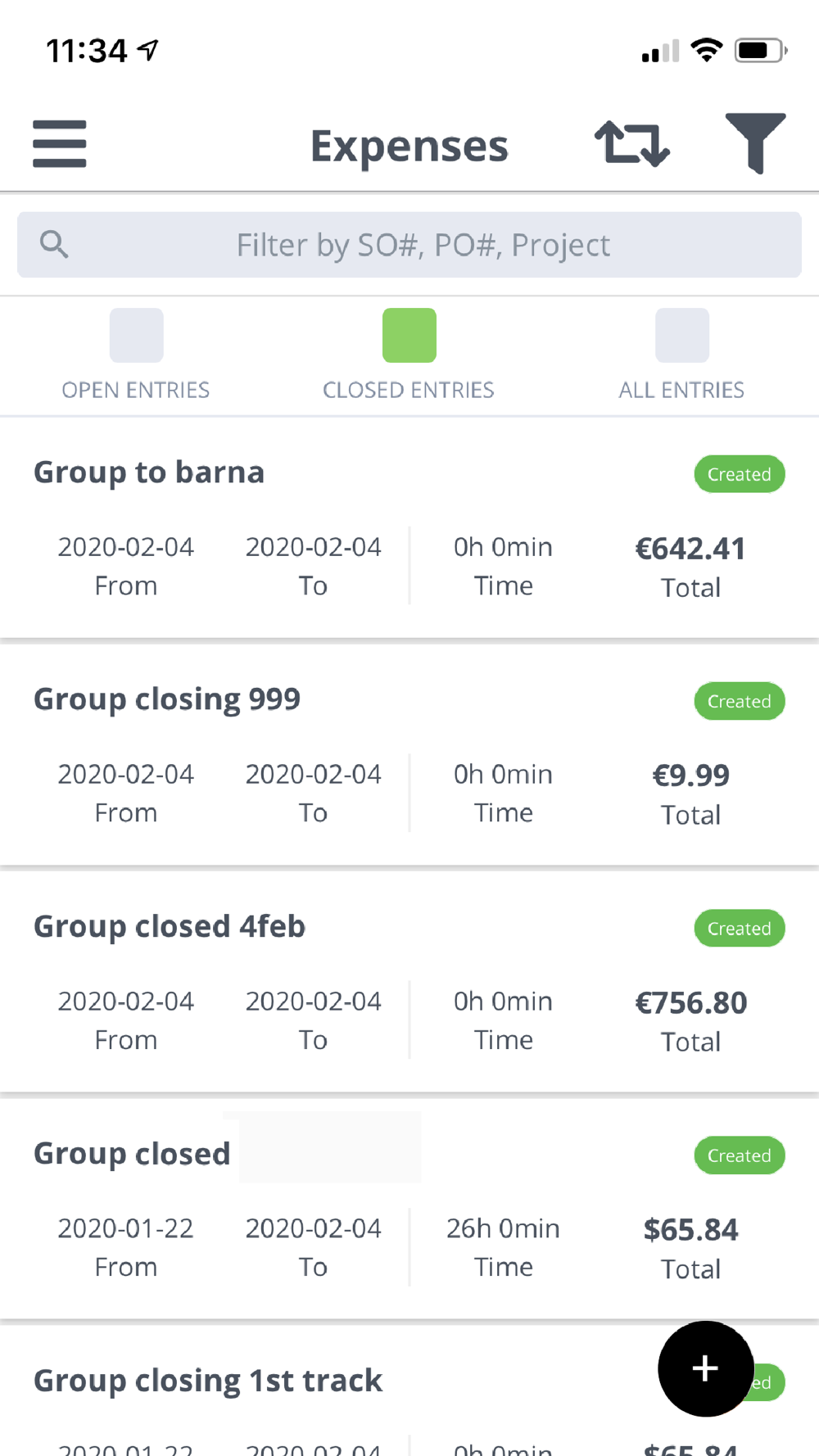Open the hamburger navigation menu
This screenshot has height=1456, width=819.
tap(59, 144)
